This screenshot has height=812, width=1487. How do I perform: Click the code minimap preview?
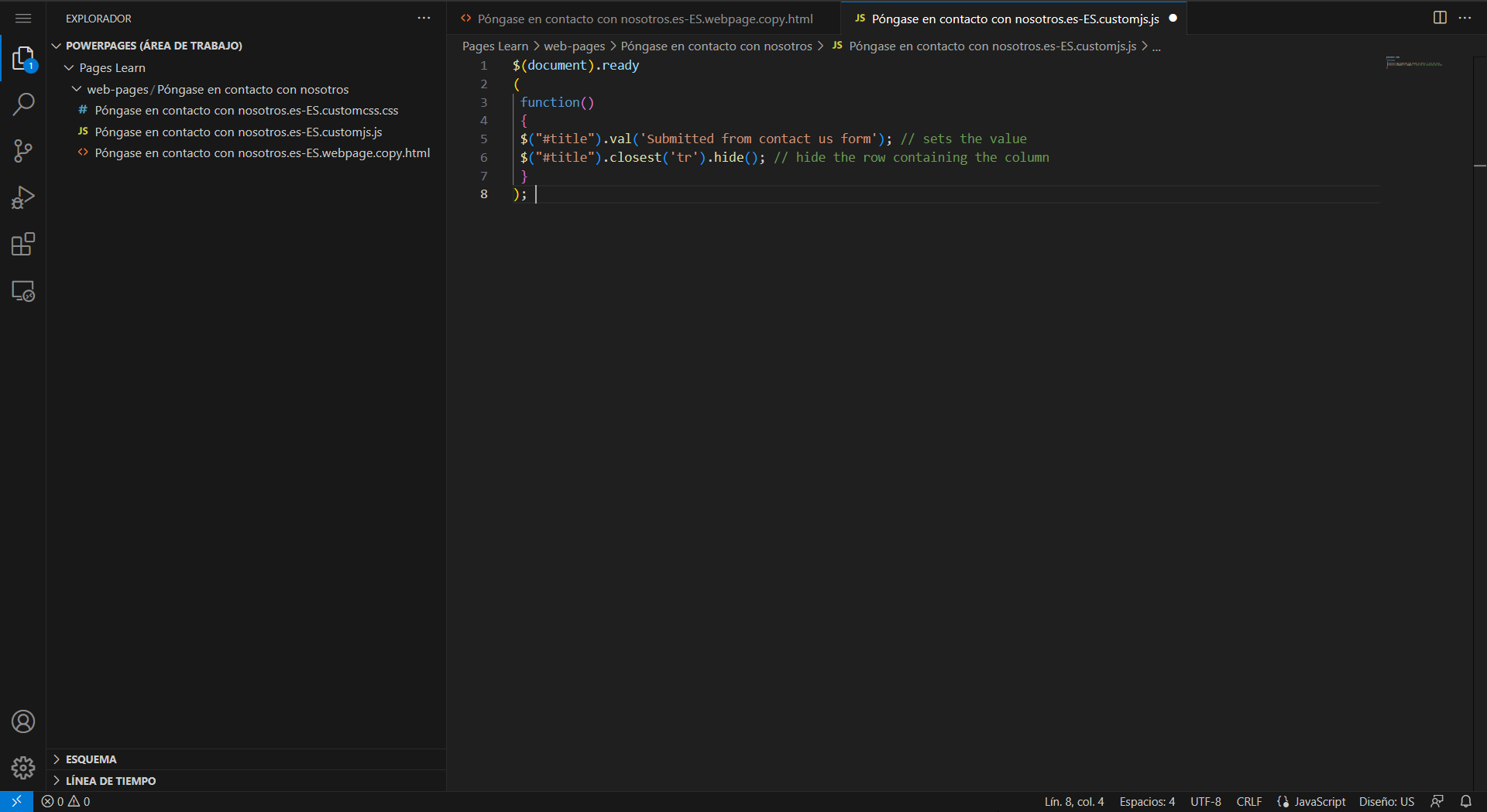coord(1413,63)
